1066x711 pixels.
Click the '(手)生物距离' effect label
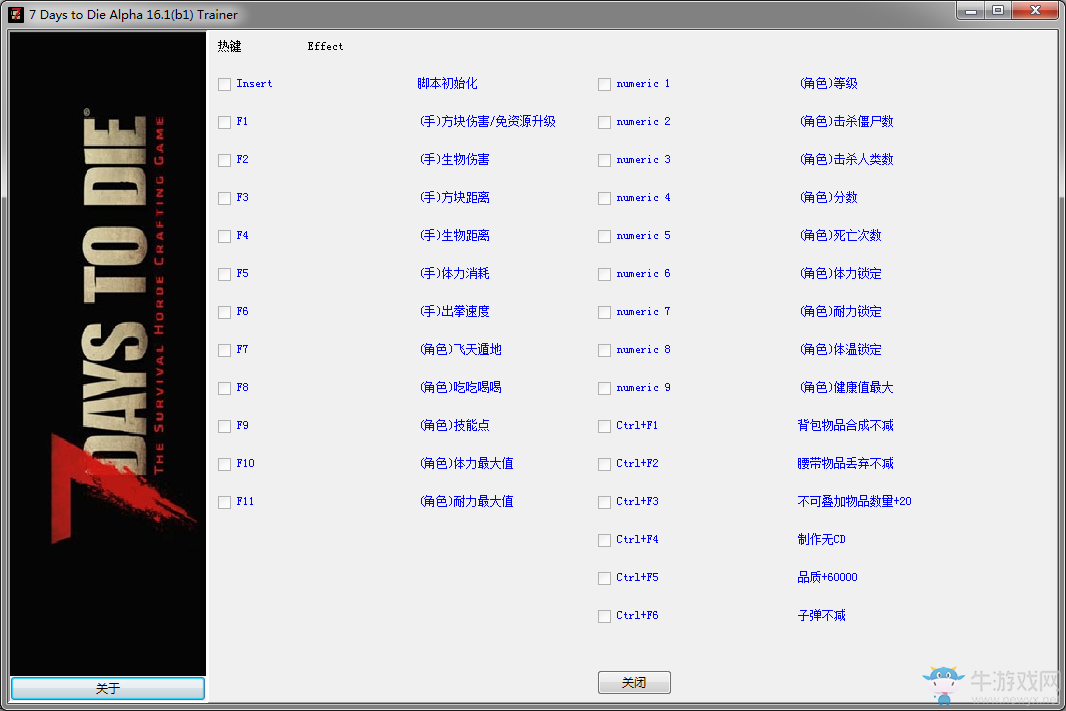click(x=455, y=236)
